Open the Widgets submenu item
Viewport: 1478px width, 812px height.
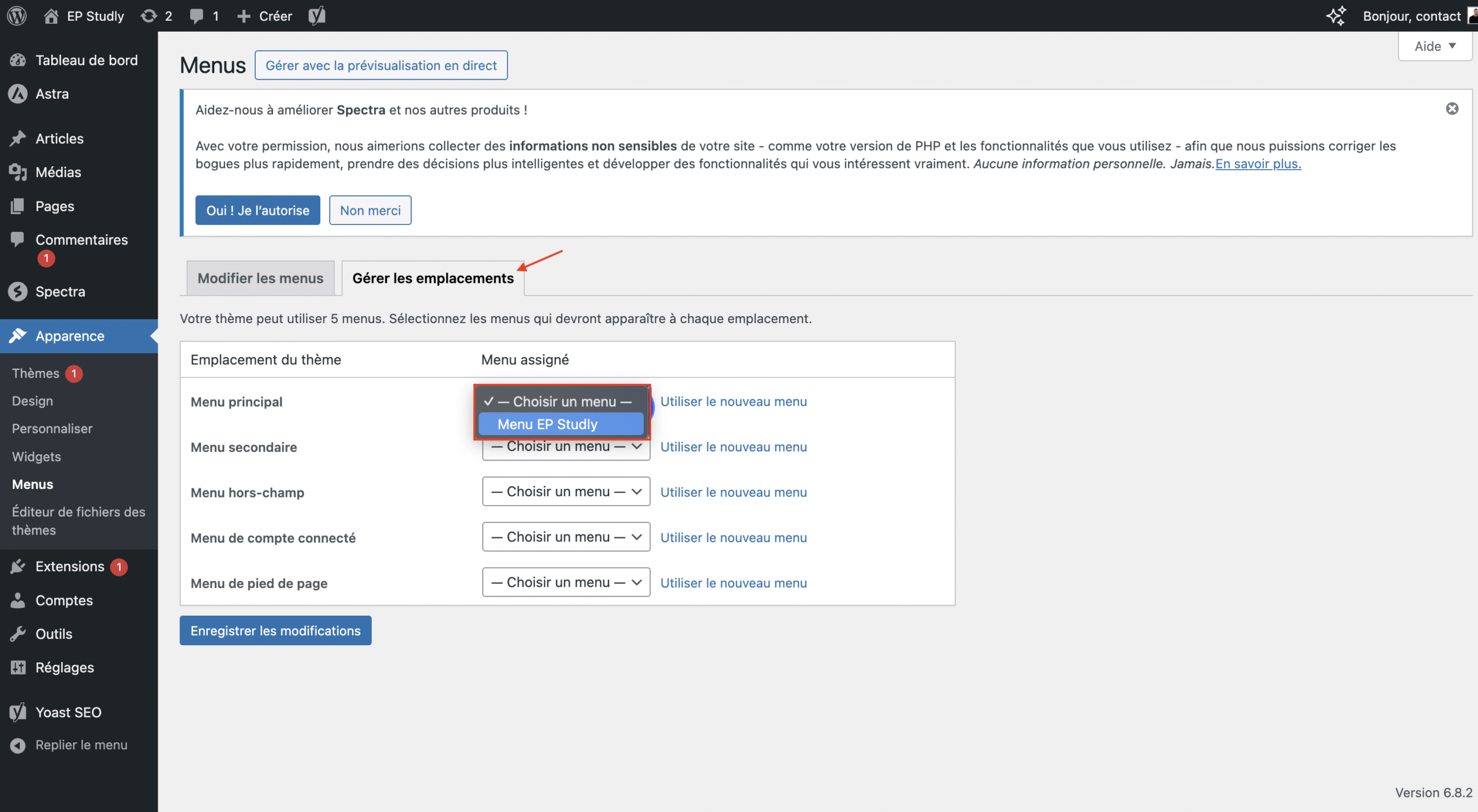tap(36, 456)
